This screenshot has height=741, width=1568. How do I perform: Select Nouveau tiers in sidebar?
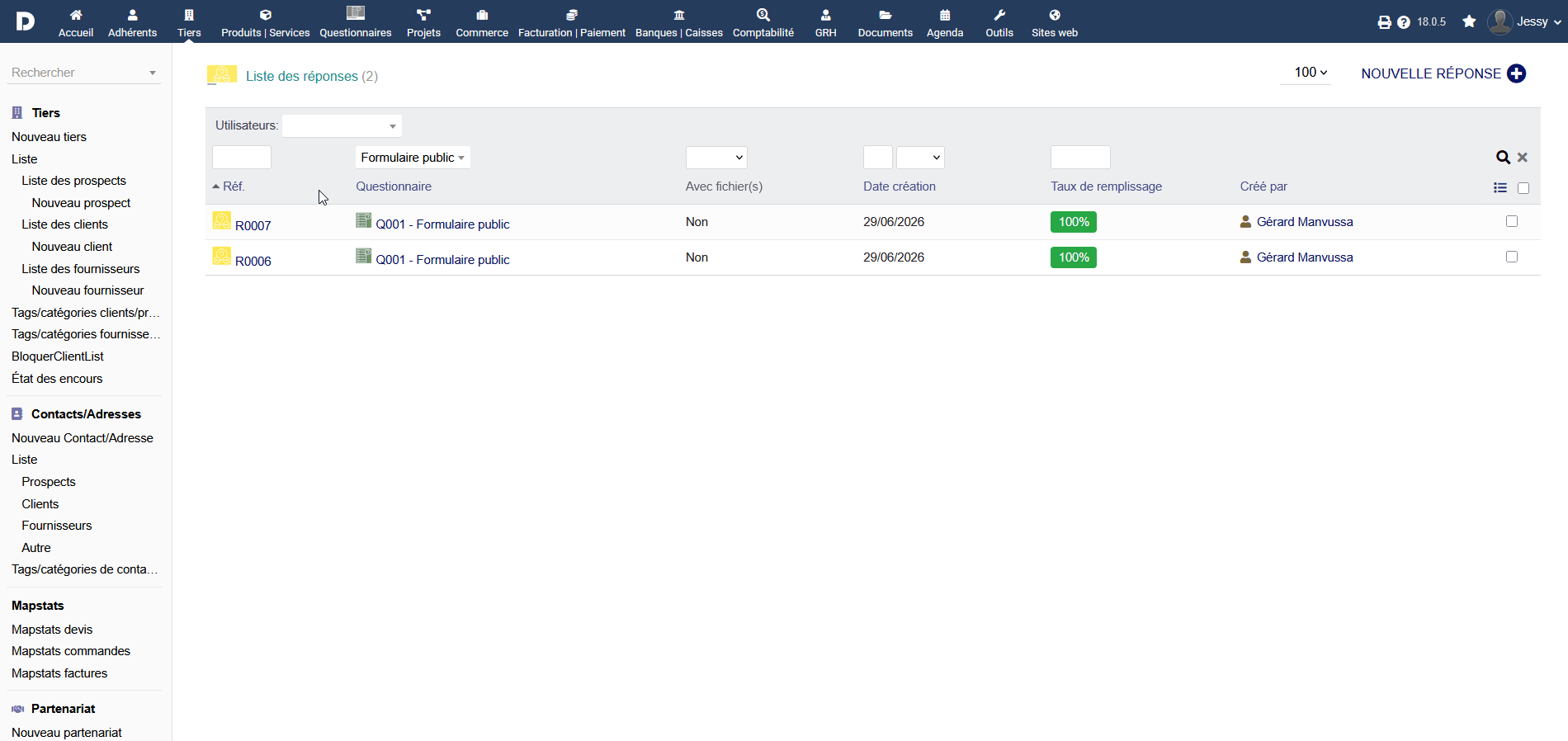pos(49,137)
